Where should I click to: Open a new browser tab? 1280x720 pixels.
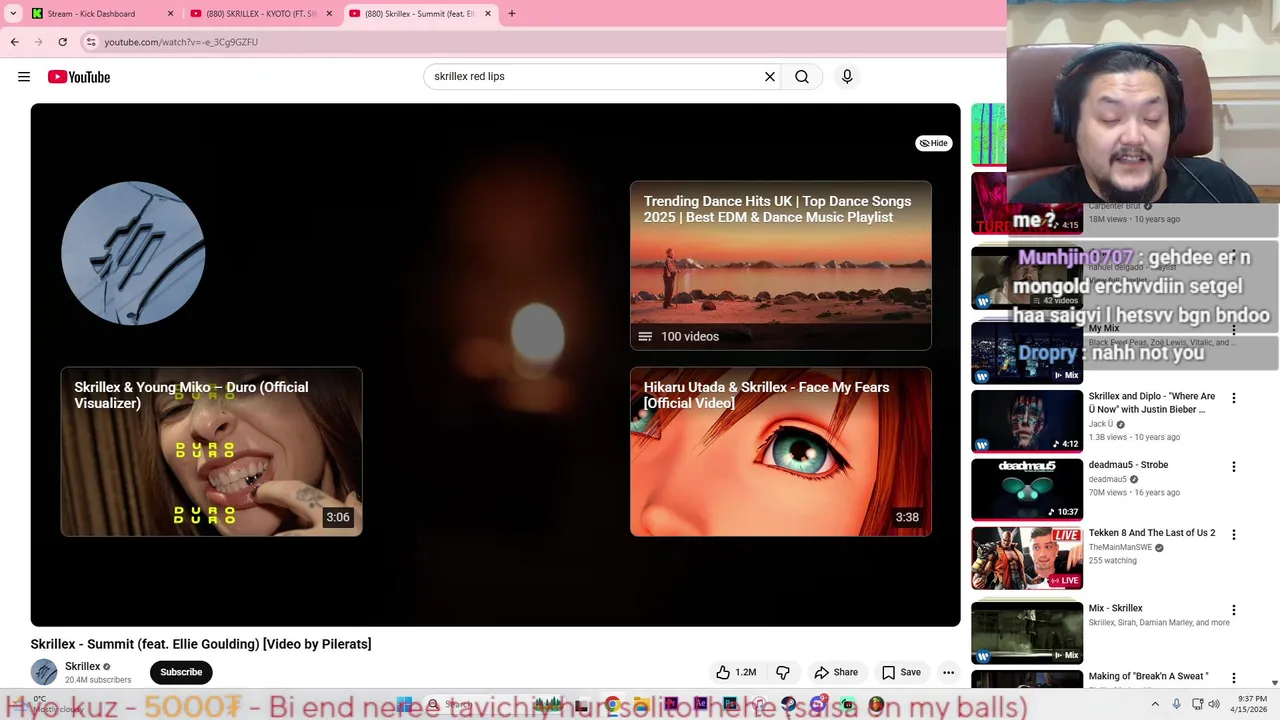click(x=512, y=14)
